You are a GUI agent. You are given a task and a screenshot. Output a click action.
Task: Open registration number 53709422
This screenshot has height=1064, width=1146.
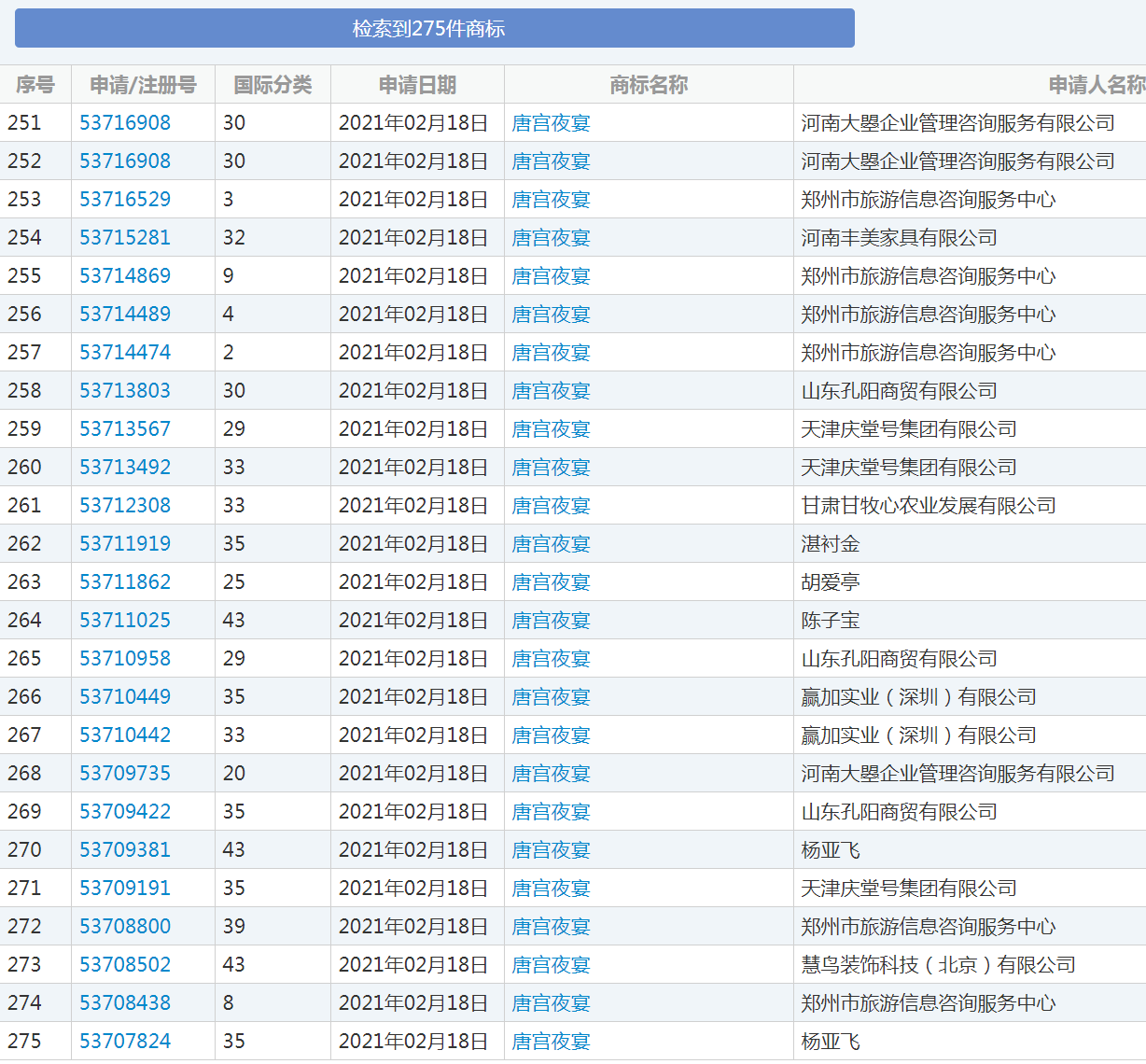125,811
